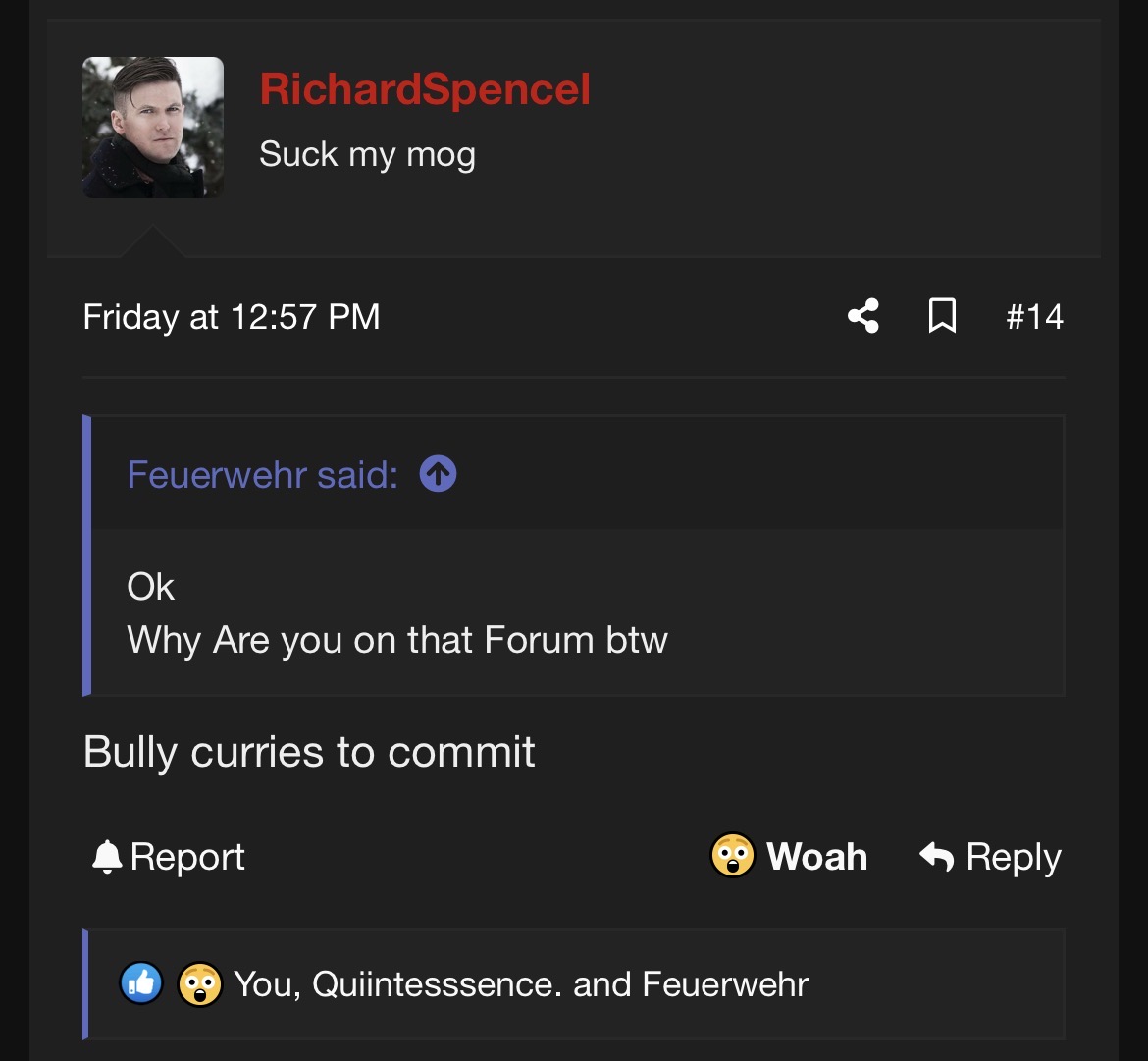Click the curved arrow icon beside Reply
This screenshot has width=1148, height=1061.
point(937,857)
